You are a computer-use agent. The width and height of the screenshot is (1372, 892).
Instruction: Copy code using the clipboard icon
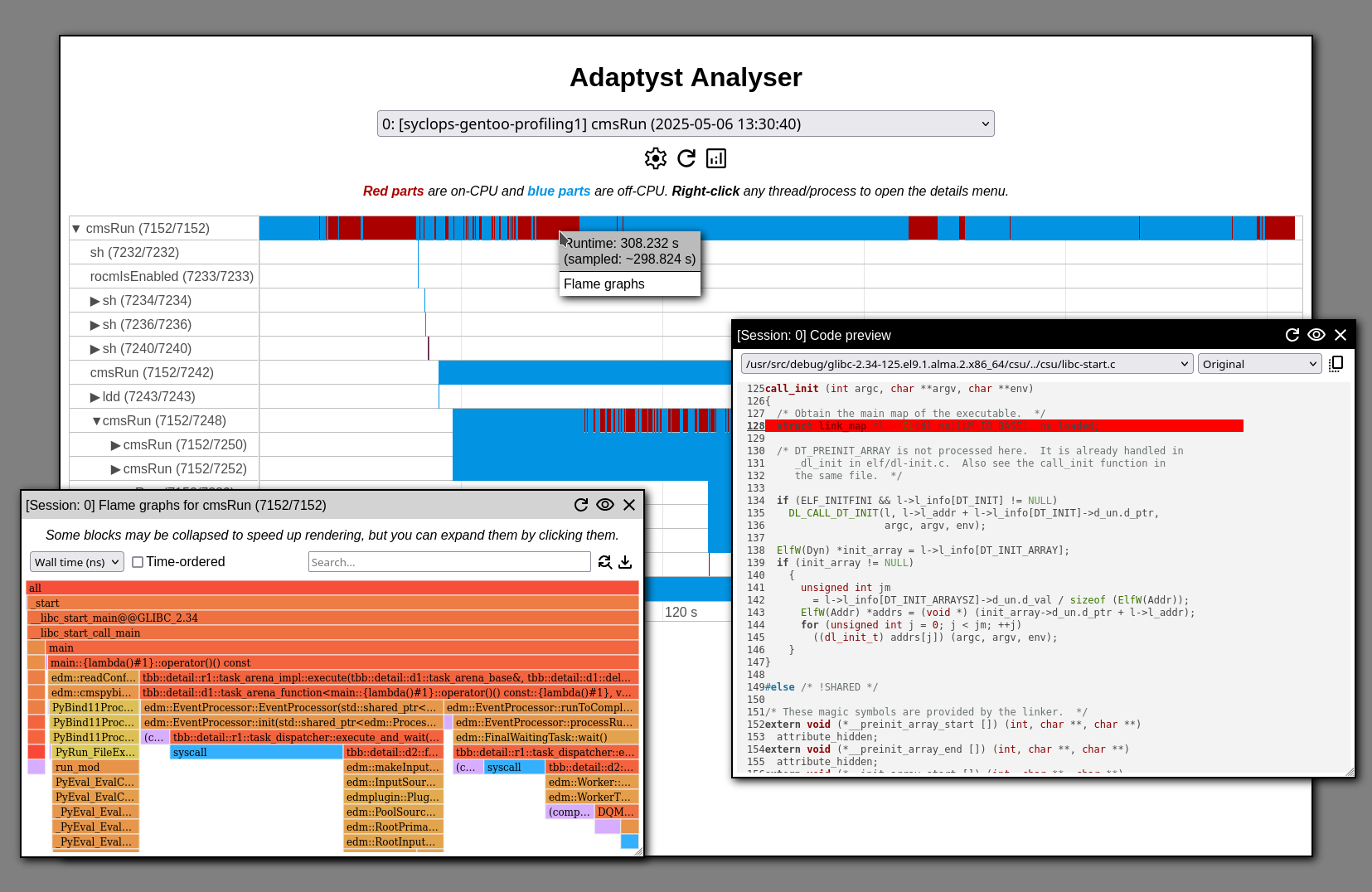pyautogui.click(x=1336, y=364)
